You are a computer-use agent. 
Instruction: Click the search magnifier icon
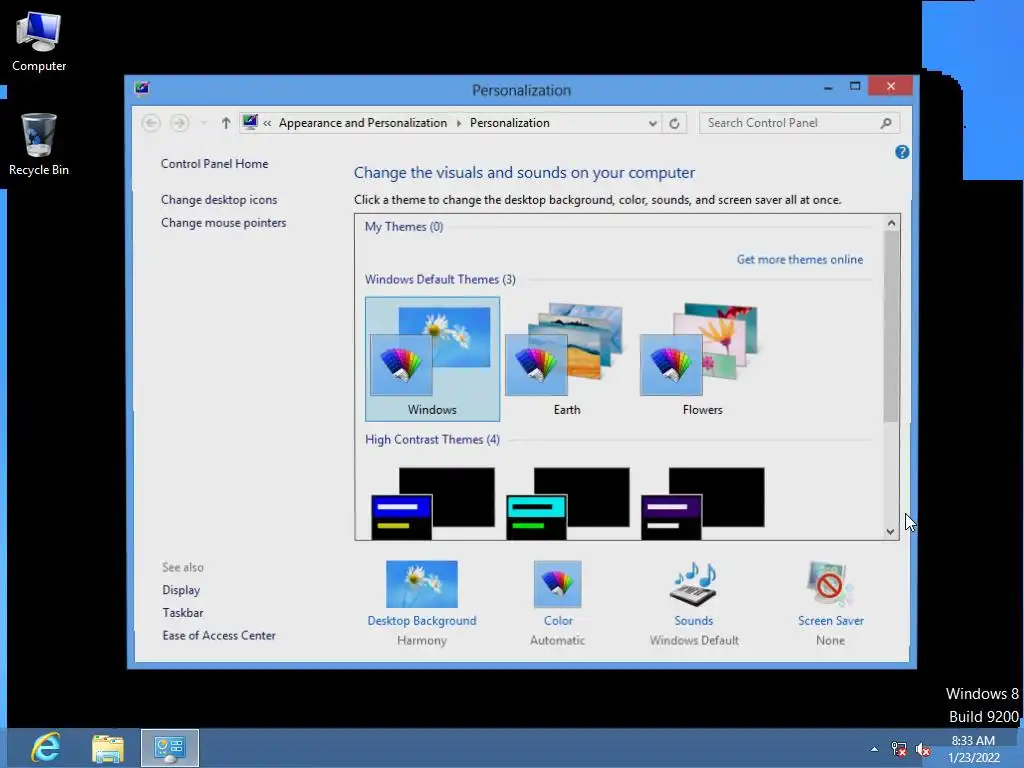tap(886, 123)
